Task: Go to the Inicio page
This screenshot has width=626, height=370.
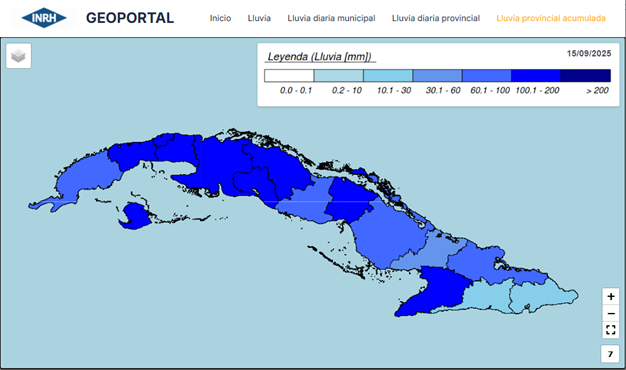Action: click(220, 18)
